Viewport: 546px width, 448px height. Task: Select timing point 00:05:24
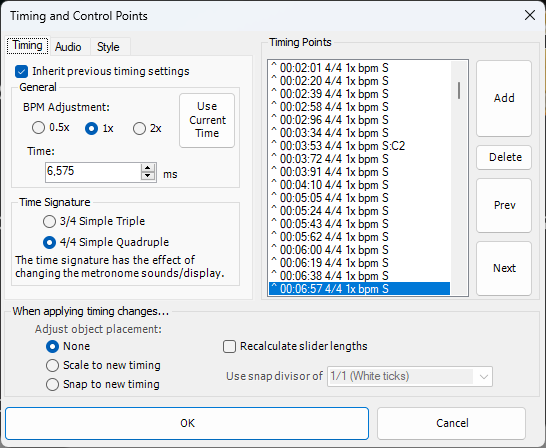point(359,211)
